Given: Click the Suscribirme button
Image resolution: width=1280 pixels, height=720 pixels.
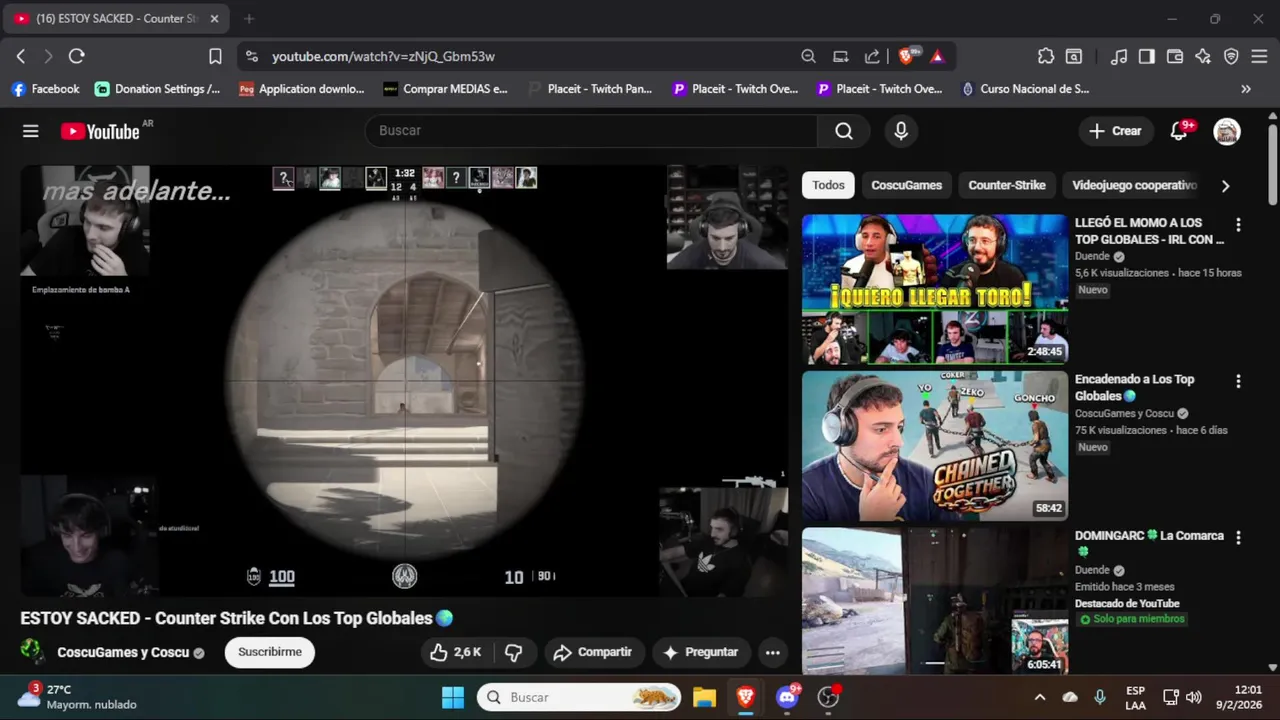Looking at the screenshot, I should point(270,652).
